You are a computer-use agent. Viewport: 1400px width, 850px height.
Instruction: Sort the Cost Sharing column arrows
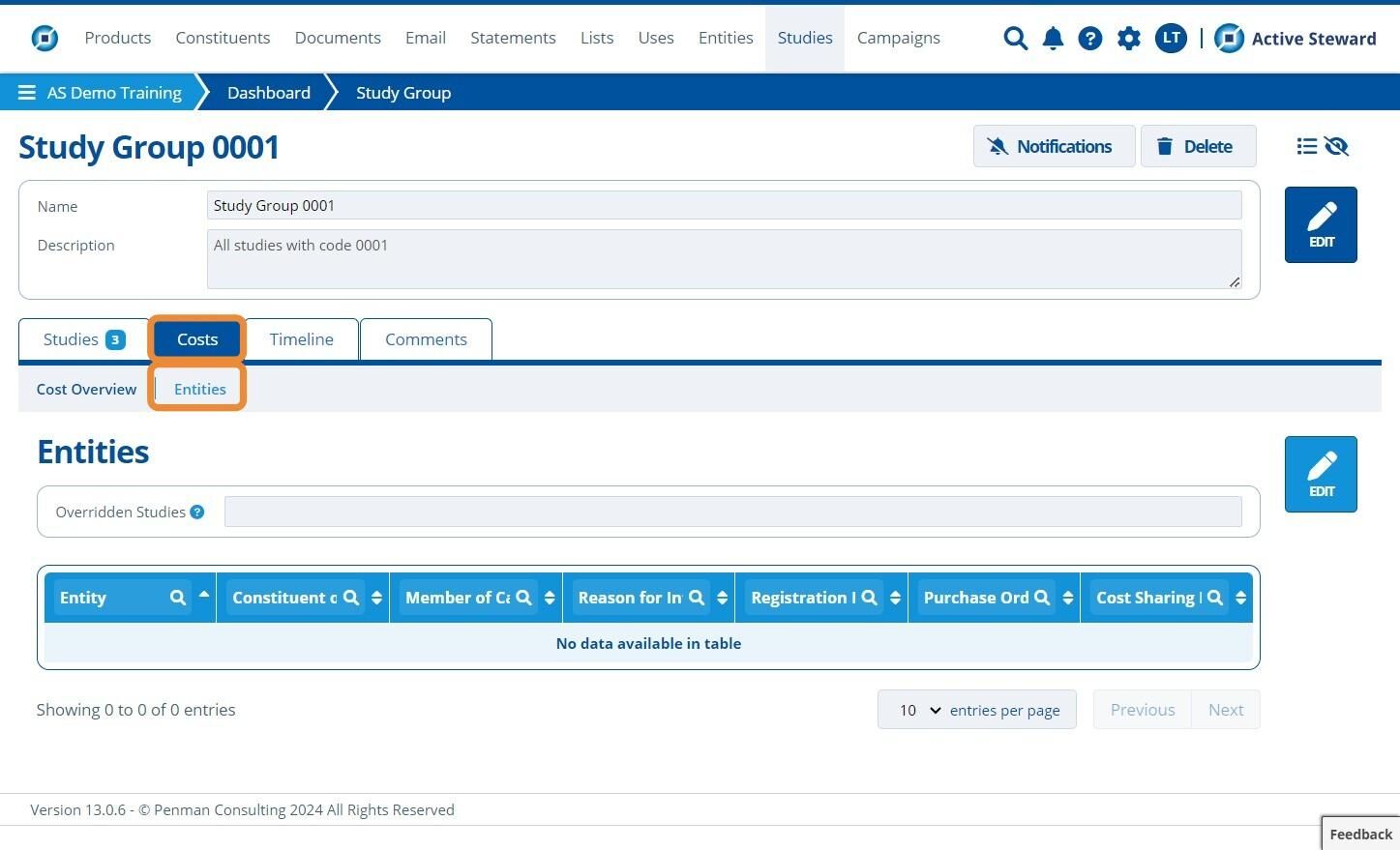click(1240, 598)
